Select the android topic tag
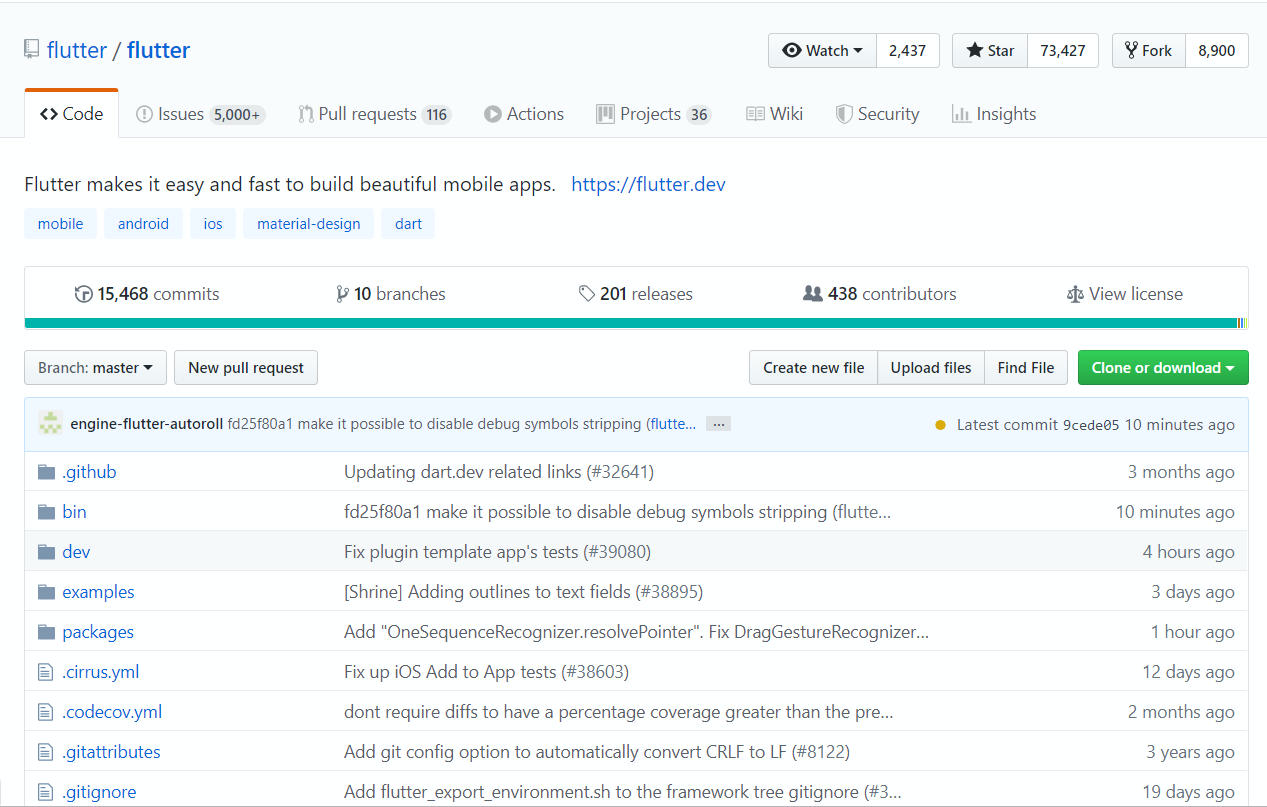Image resolution: width=1267 pixels, height=807 pixels. [143, 224]
